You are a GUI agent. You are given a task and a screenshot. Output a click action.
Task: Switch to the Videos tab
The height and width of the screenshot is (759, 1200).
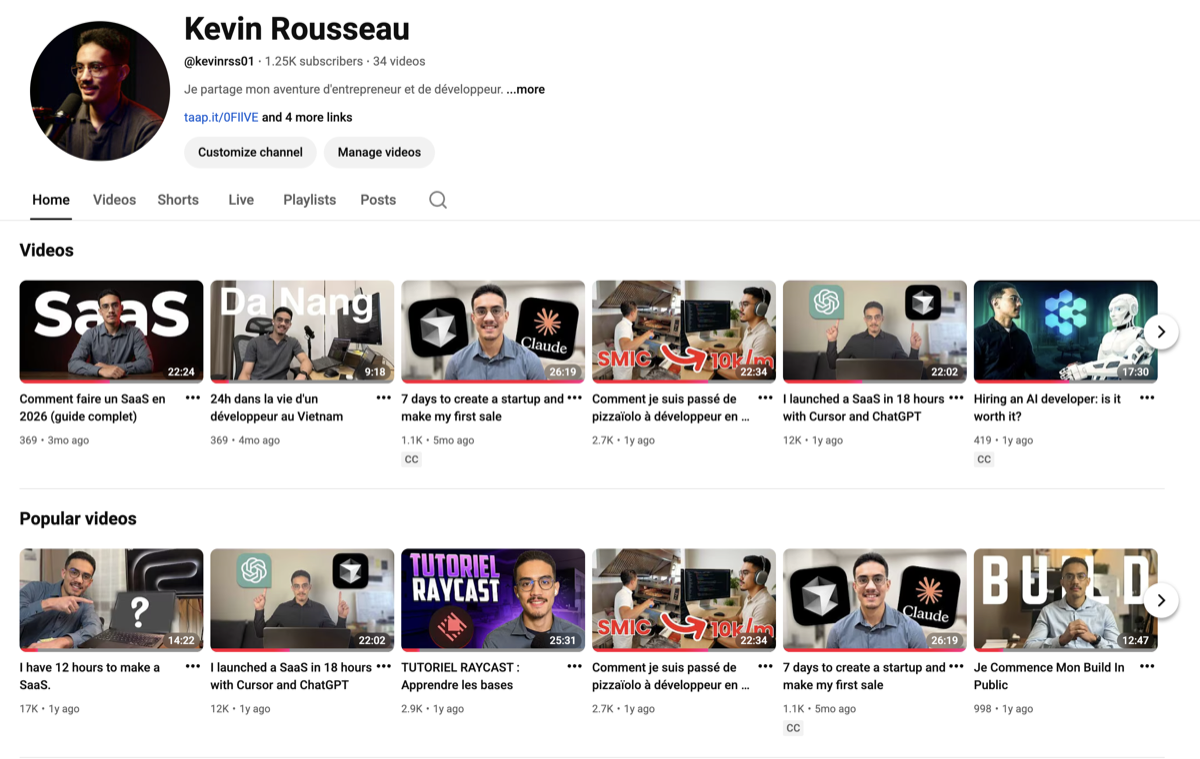pyautogui.click(x=114, y=200)
